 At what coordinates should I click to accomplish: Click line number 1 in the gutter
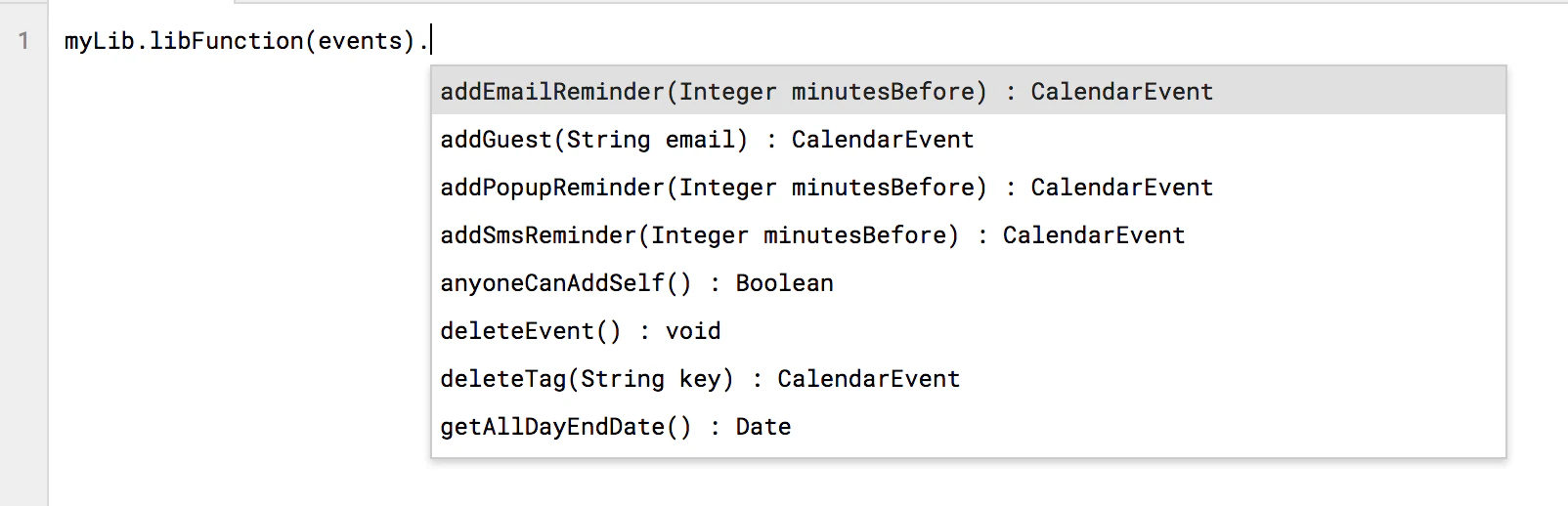point(23,41)
